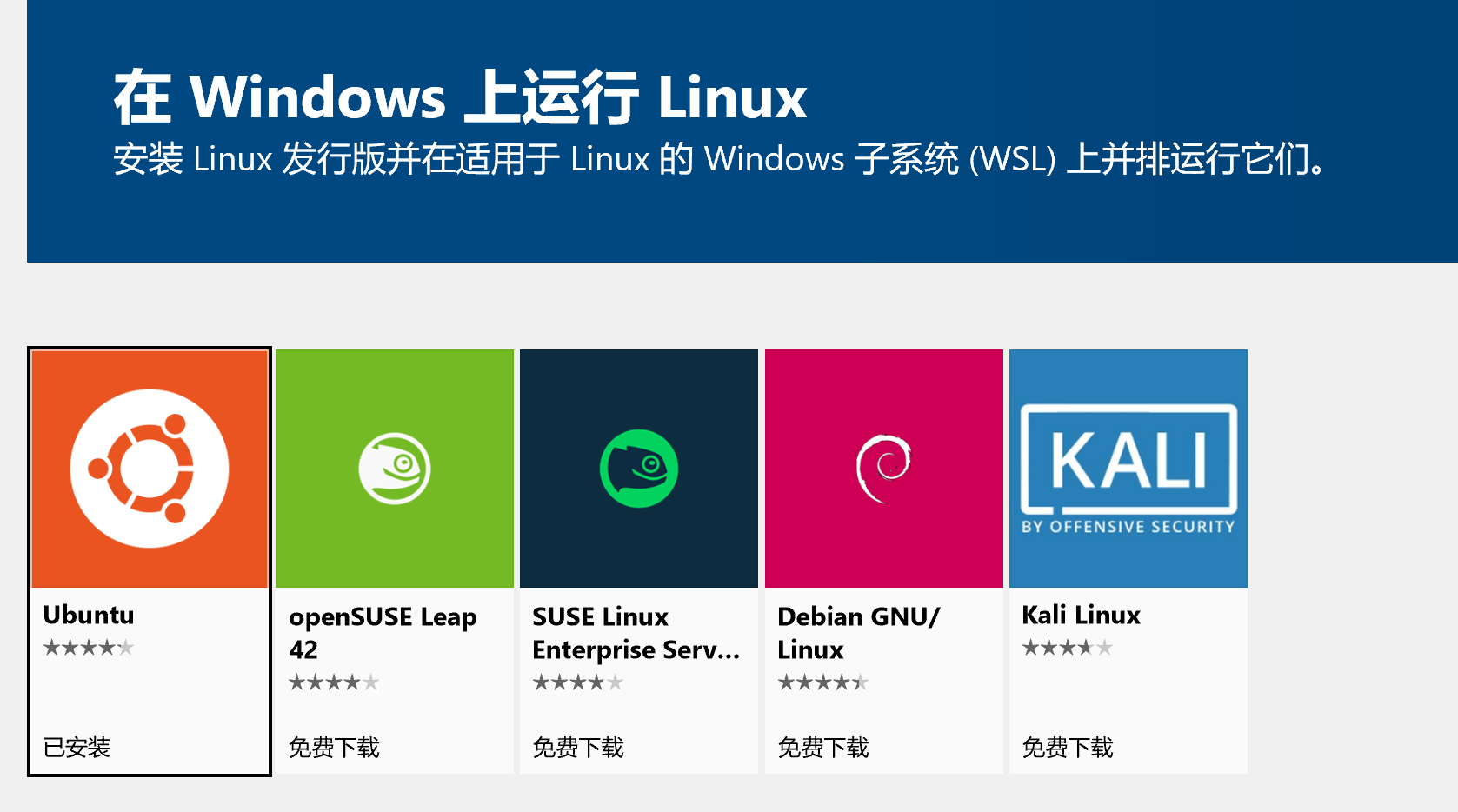Open the Debian swirl logo tile

884,469
